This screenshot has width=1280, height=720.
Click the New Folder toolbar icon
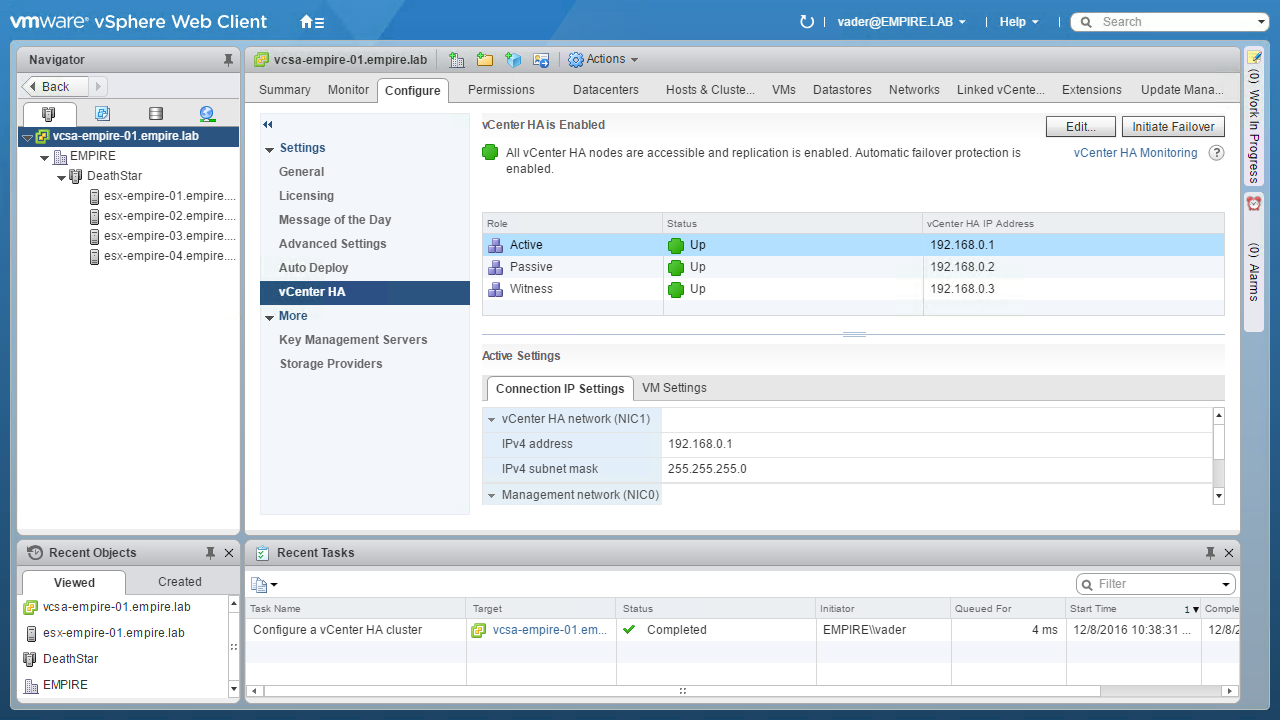pyautogui.click(x=485, y=60)
